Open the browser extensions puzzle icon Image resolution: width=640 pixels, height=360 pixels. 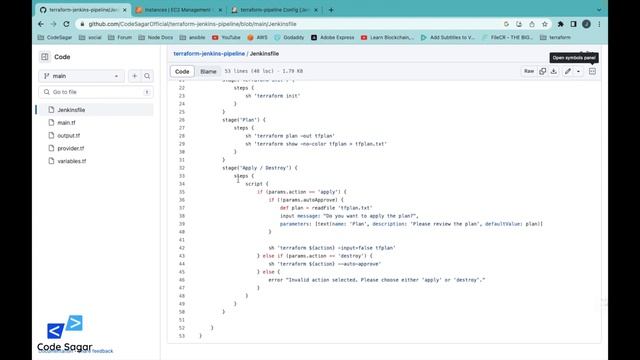point(560,24)
